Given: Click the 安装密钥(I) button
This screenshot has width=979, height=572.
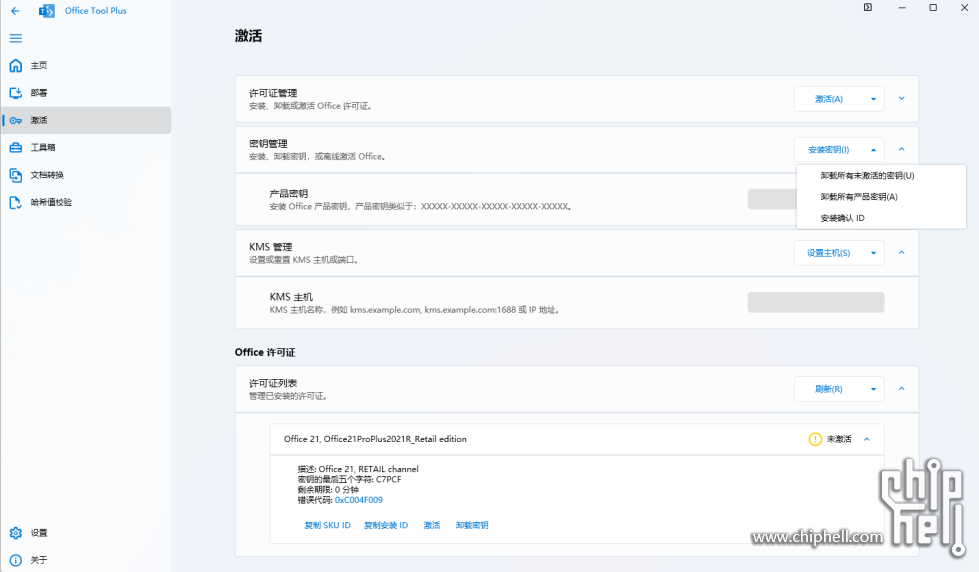Looking at the screenshot, I should [829, 150].
